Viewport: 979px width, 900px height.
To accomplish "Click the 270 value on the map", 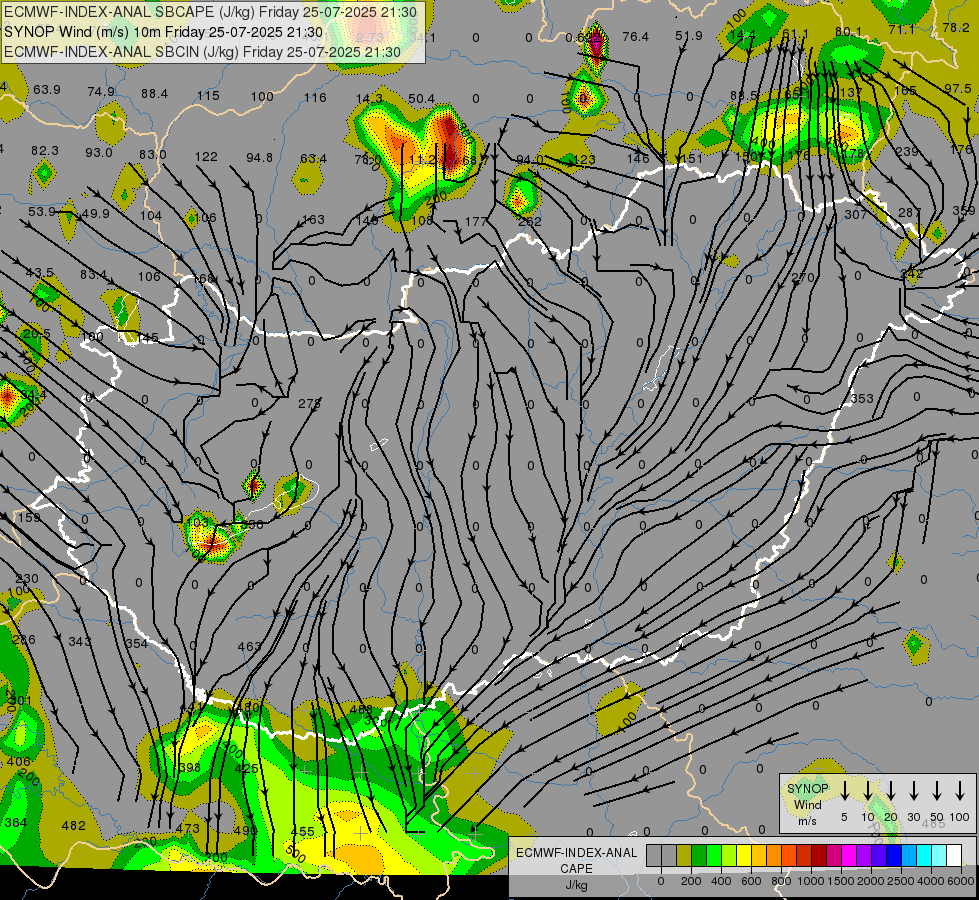I will (x=803, y=277).
